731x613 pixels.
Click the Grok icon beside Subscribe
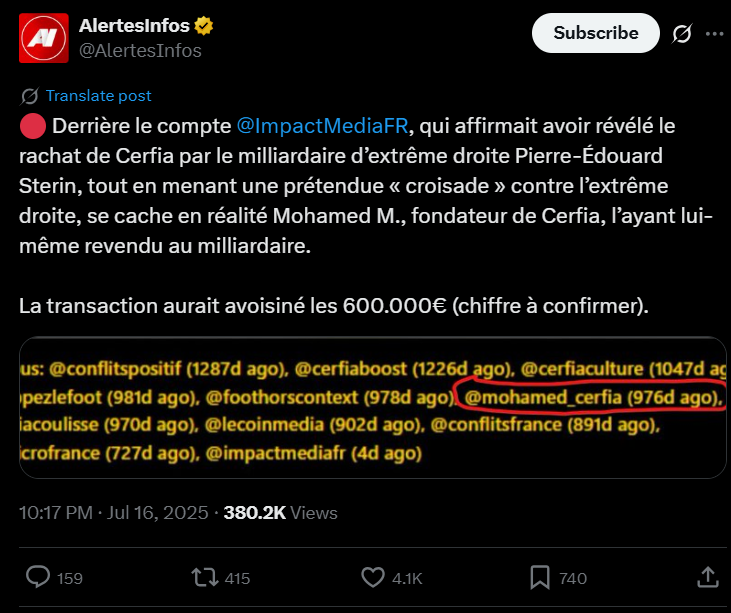(x=682, y=33)
